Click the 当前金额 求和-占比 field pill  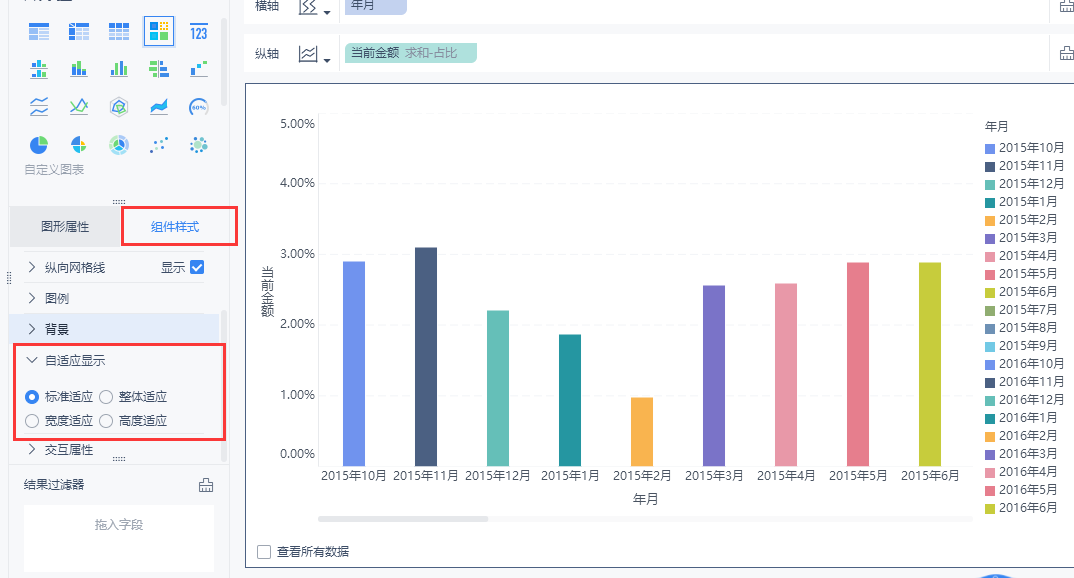(x=409, y=53)
